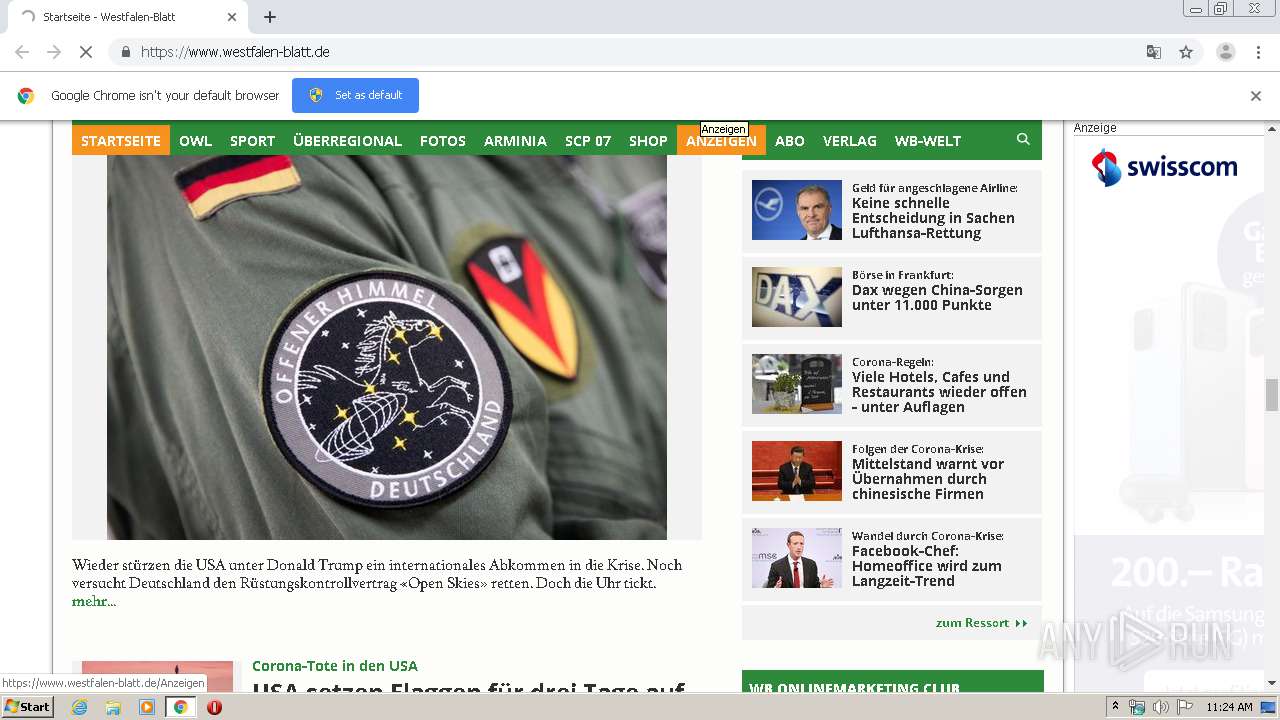
Task: Open the FOTOS navigation item
Action: click(443, 141)
